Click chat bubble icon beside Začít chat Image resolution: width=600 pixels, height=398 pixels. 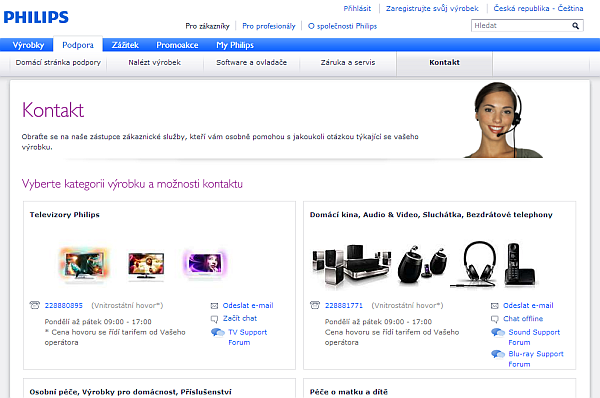[x=214, y=318]
